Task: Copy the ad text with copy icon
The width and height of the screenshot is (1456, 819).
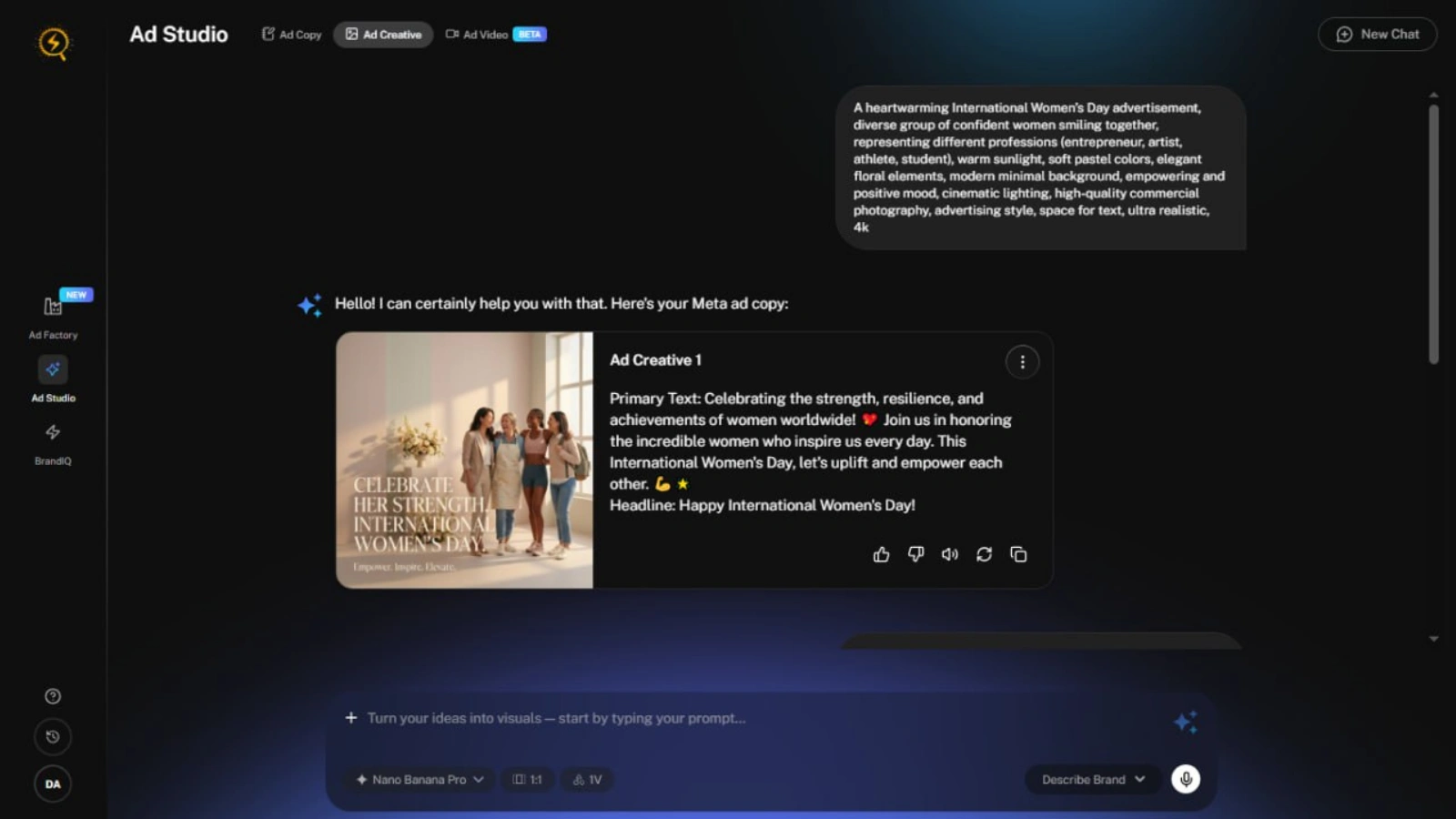Action: (x=1018, y=554)
